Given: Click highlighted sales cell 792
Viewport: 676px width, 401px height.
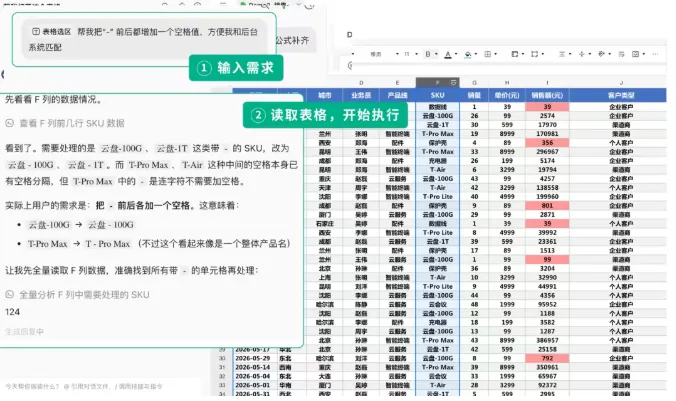Looking at the screenshot, I should pyautogui.click(x=547, y=358).
